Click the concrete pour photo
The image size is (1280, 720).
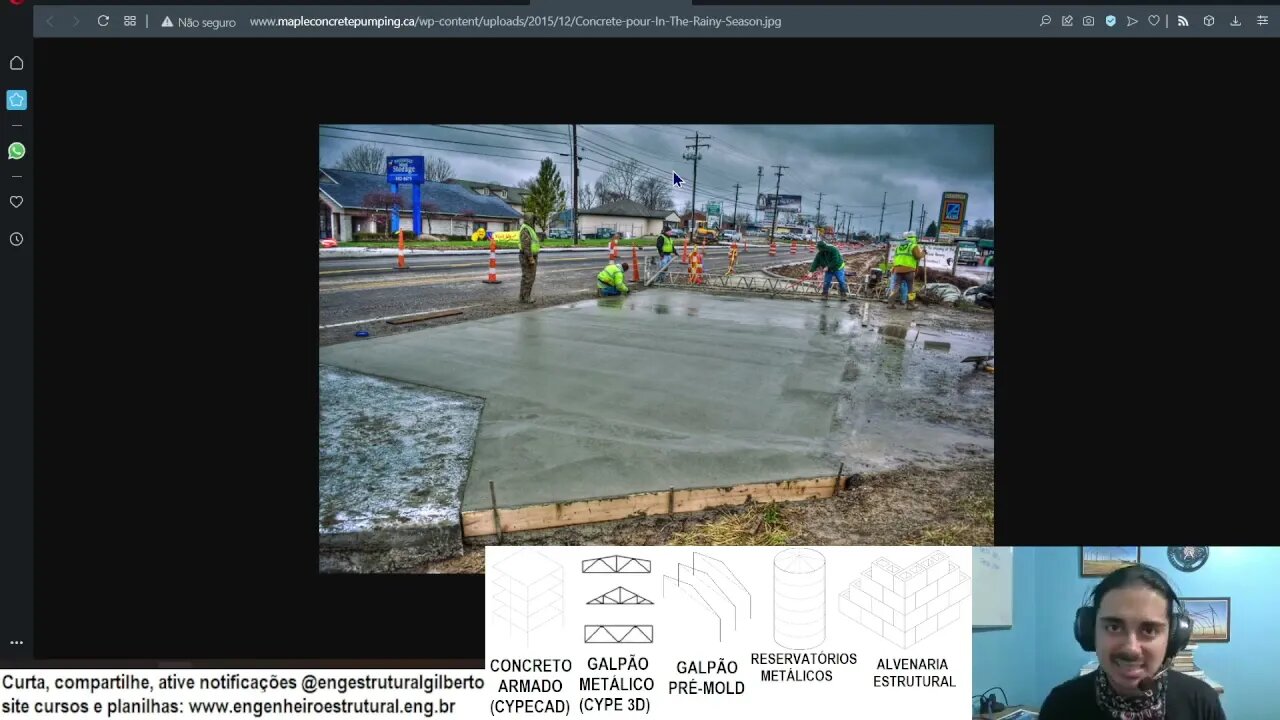click(x=656, y=348)
